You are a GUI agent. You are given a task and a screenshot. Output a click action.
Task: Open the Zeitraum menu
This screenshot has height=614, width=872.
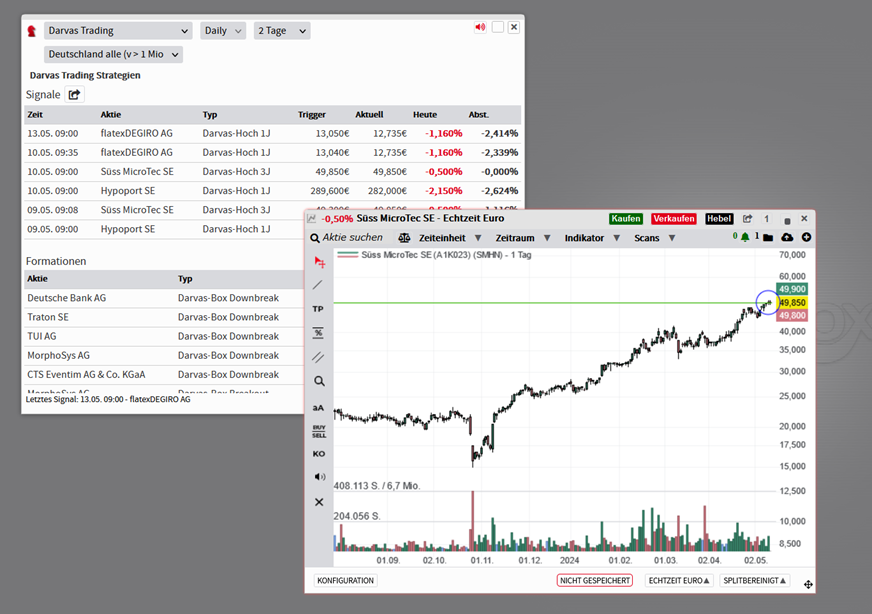pyautogui.click(x=515, y=238)
